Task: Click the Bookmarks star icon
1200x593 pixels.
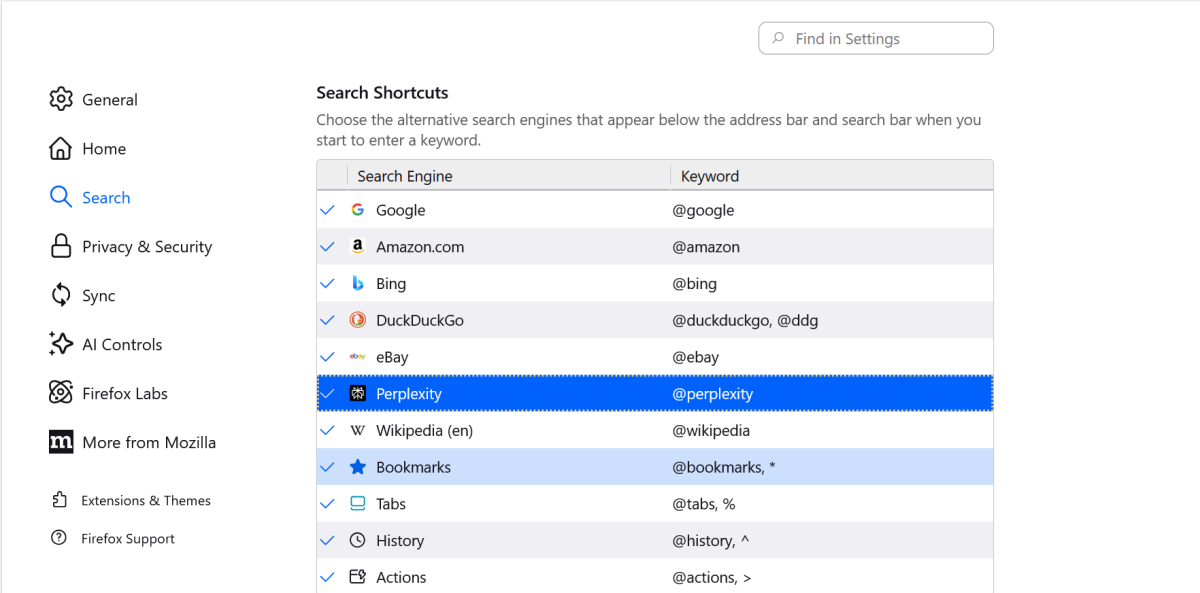Action: pyautogui.click(x=357, y=466)
